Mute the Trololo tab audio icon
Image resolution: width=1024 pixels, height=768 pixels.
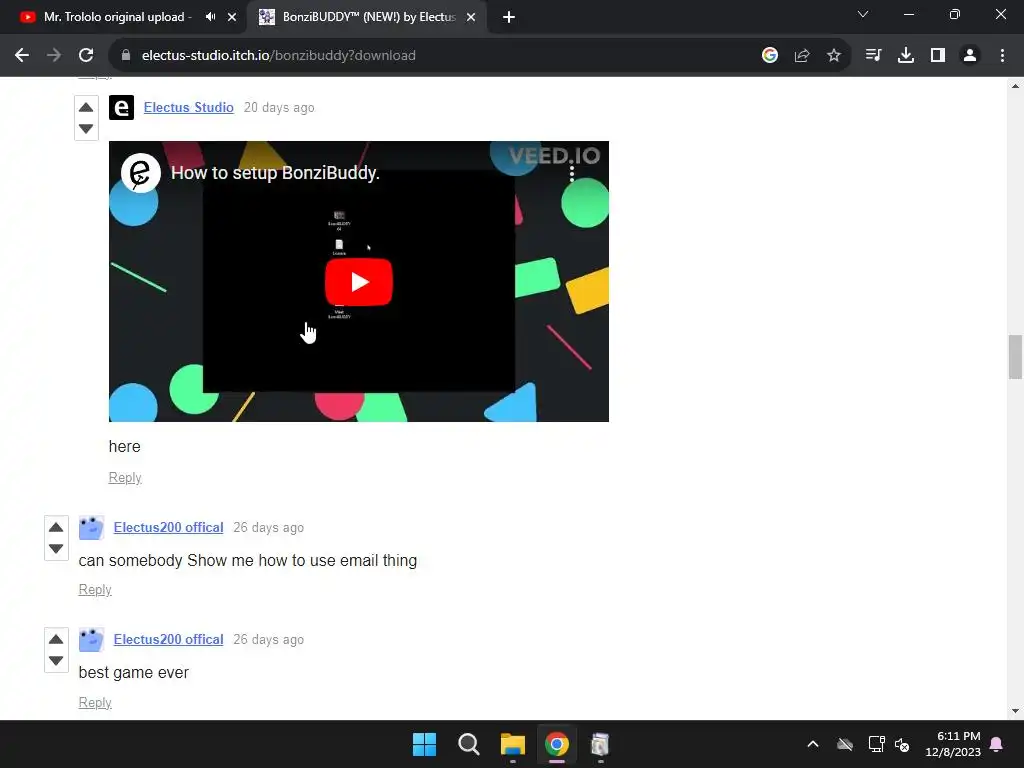click(210, 17)
